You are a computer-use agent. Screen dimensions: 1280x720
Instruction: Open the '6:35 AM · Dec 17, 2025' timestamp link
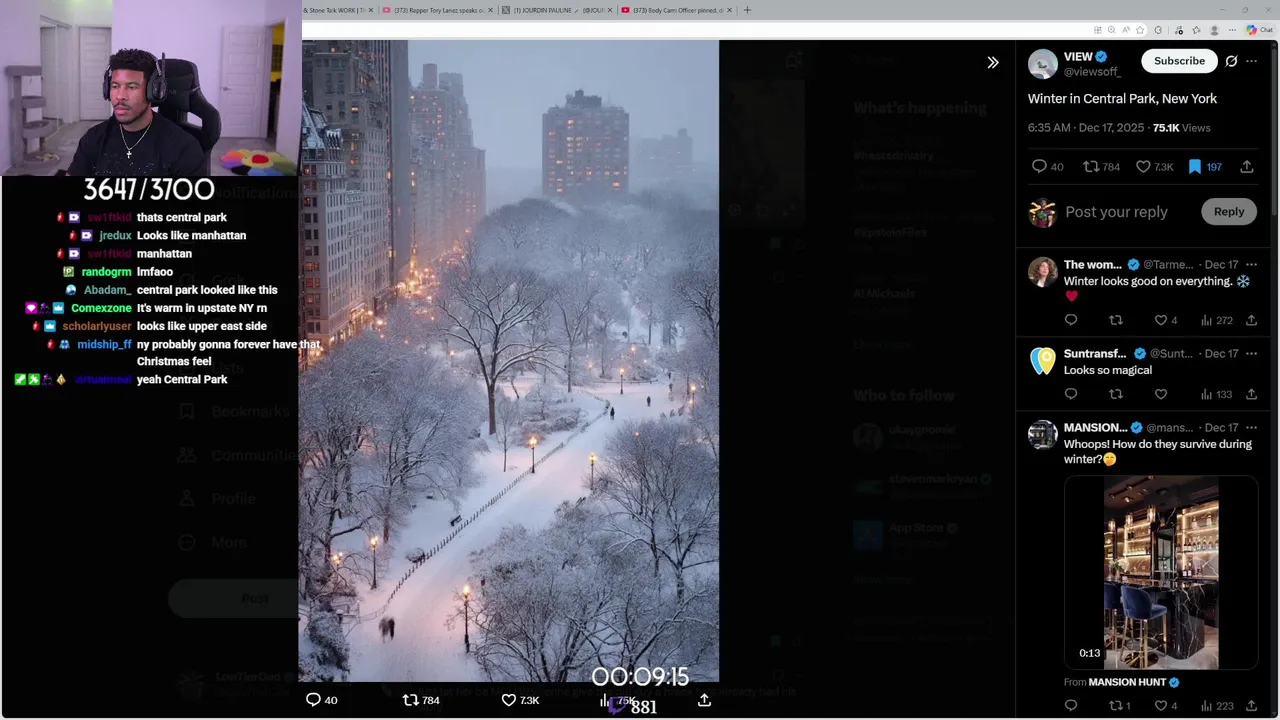coord(1087,128)
